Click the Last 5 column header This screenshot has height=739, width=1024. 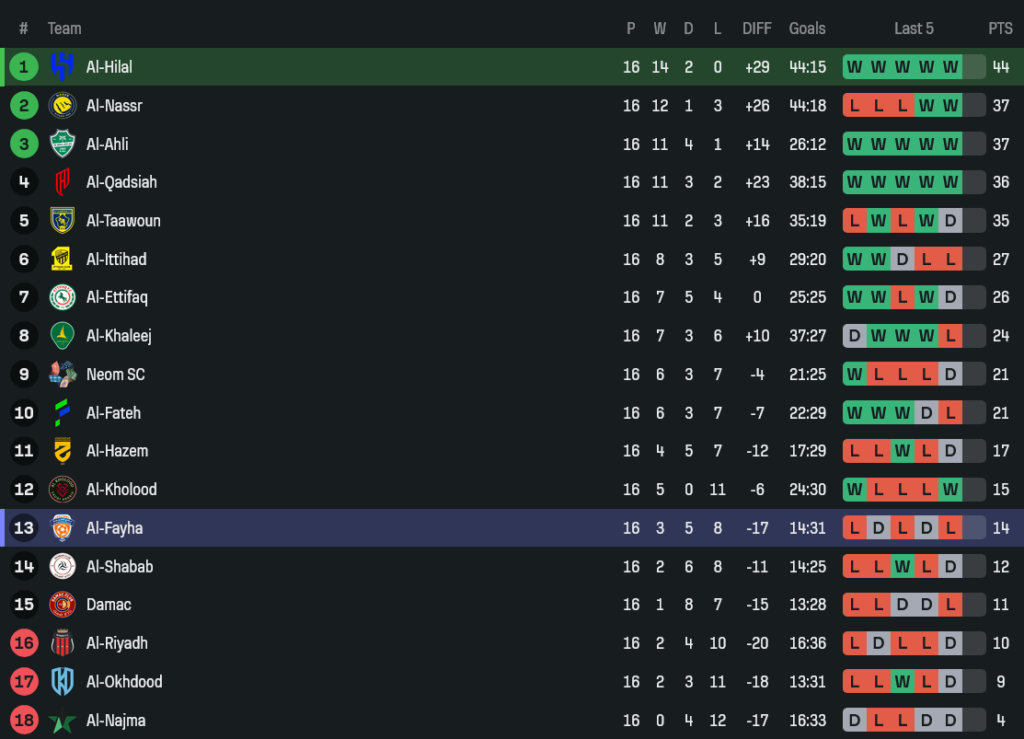click(x=914, y=28)
